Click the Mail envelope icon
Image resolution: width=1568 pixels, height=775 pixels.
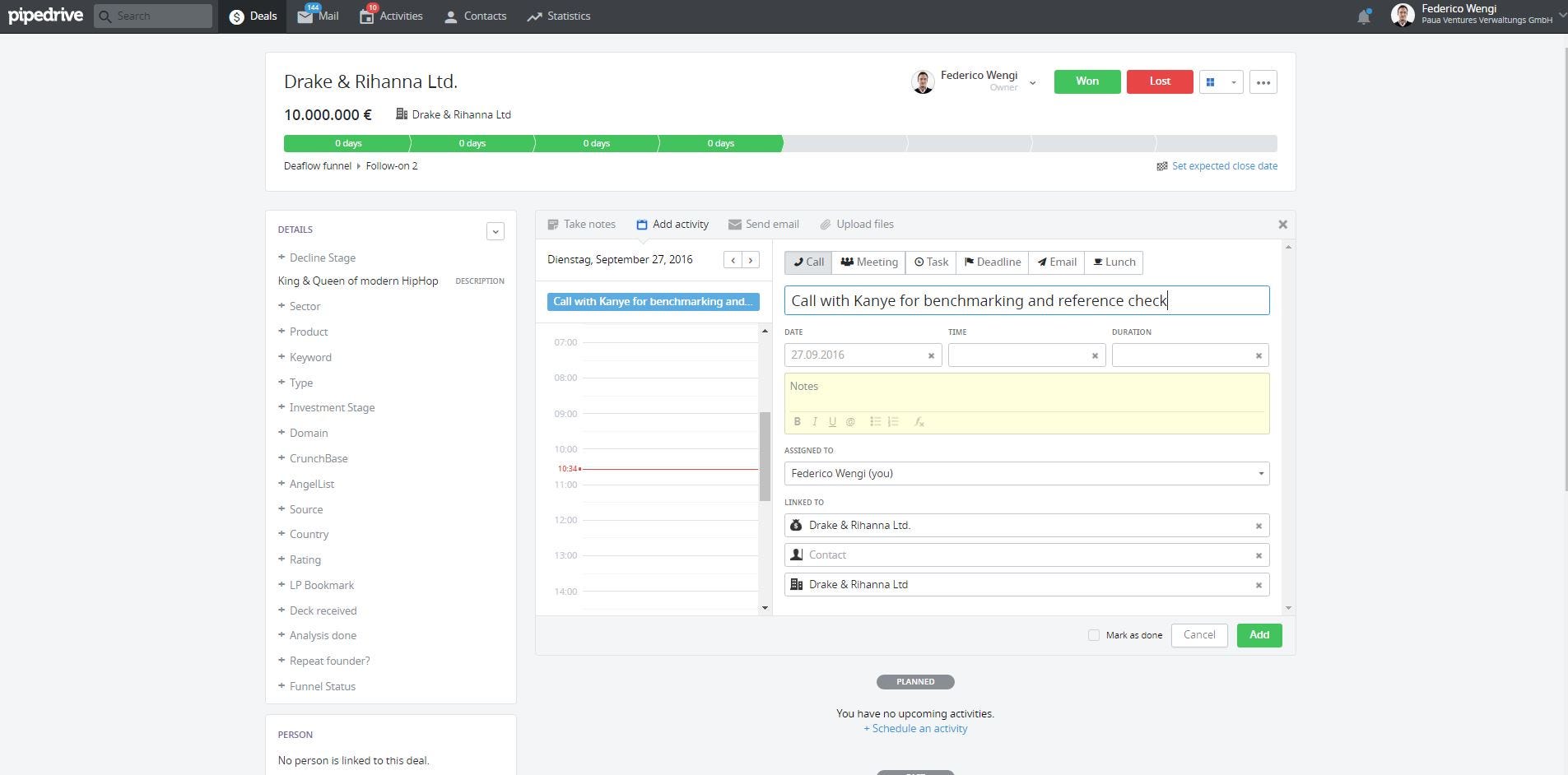pos(305,16)
